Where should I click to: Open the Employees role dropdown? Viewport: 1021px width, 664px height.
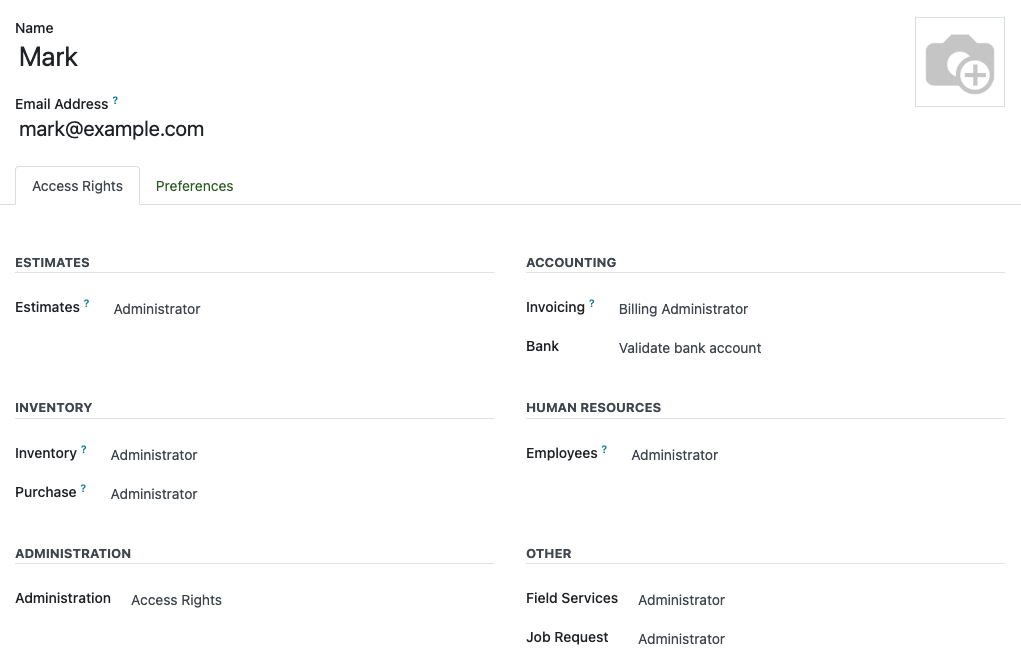[814, 455]
